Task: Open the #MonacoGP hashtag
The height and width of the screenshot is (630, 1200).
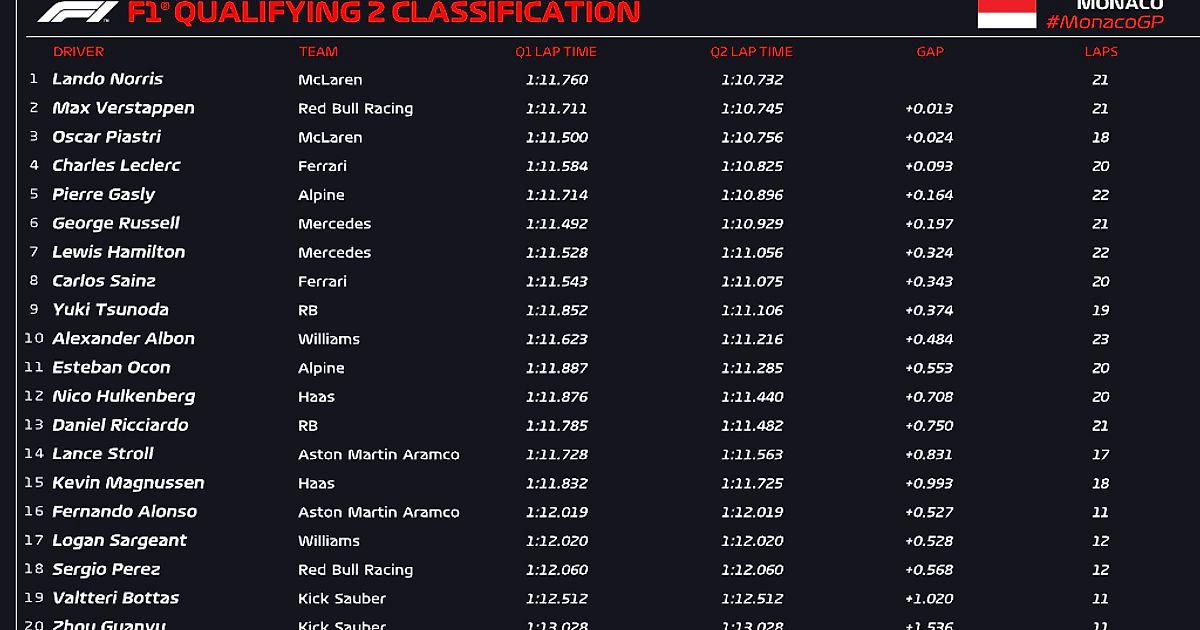Action: [1104, 23]
